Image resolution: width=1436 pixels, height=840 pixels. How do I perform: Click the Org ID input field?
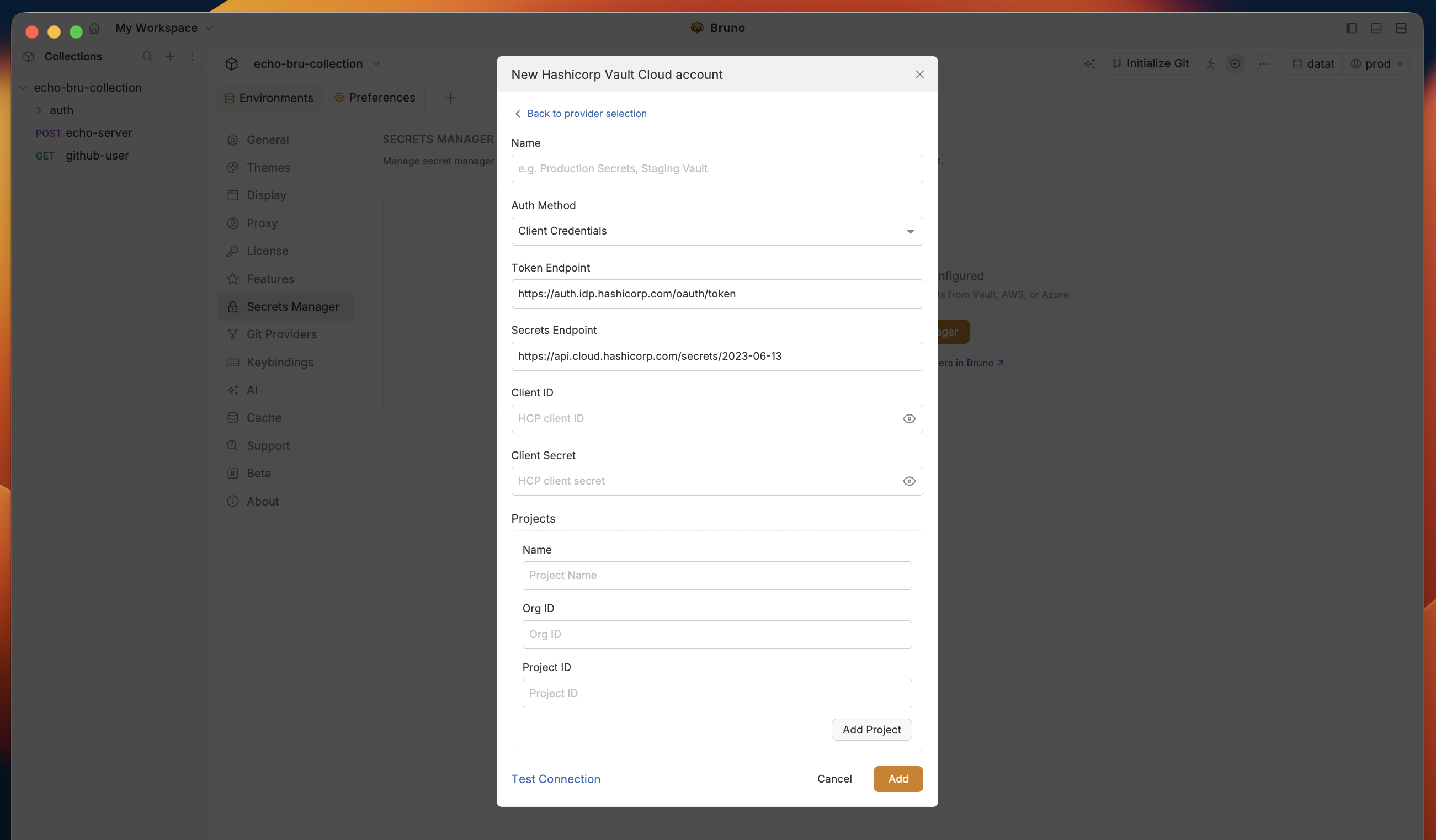click(717, 634)
